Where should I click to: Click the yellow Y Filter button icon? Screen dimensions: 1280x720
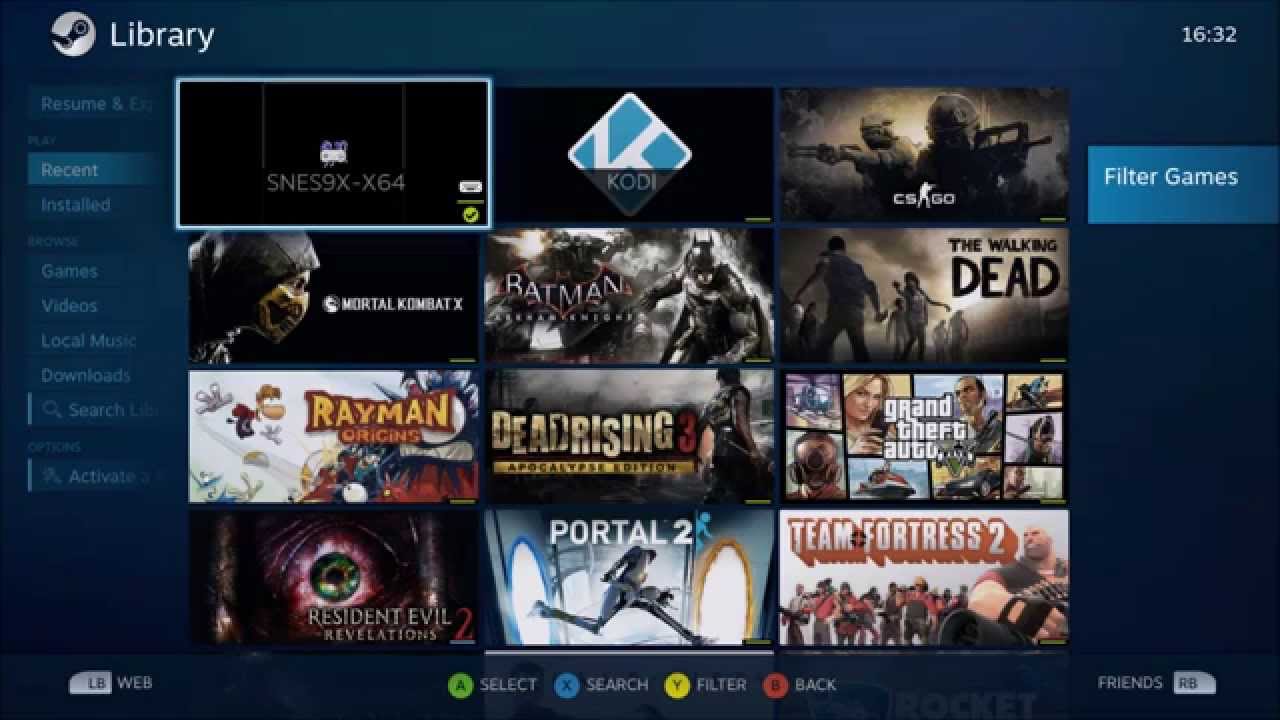[676, 685]
